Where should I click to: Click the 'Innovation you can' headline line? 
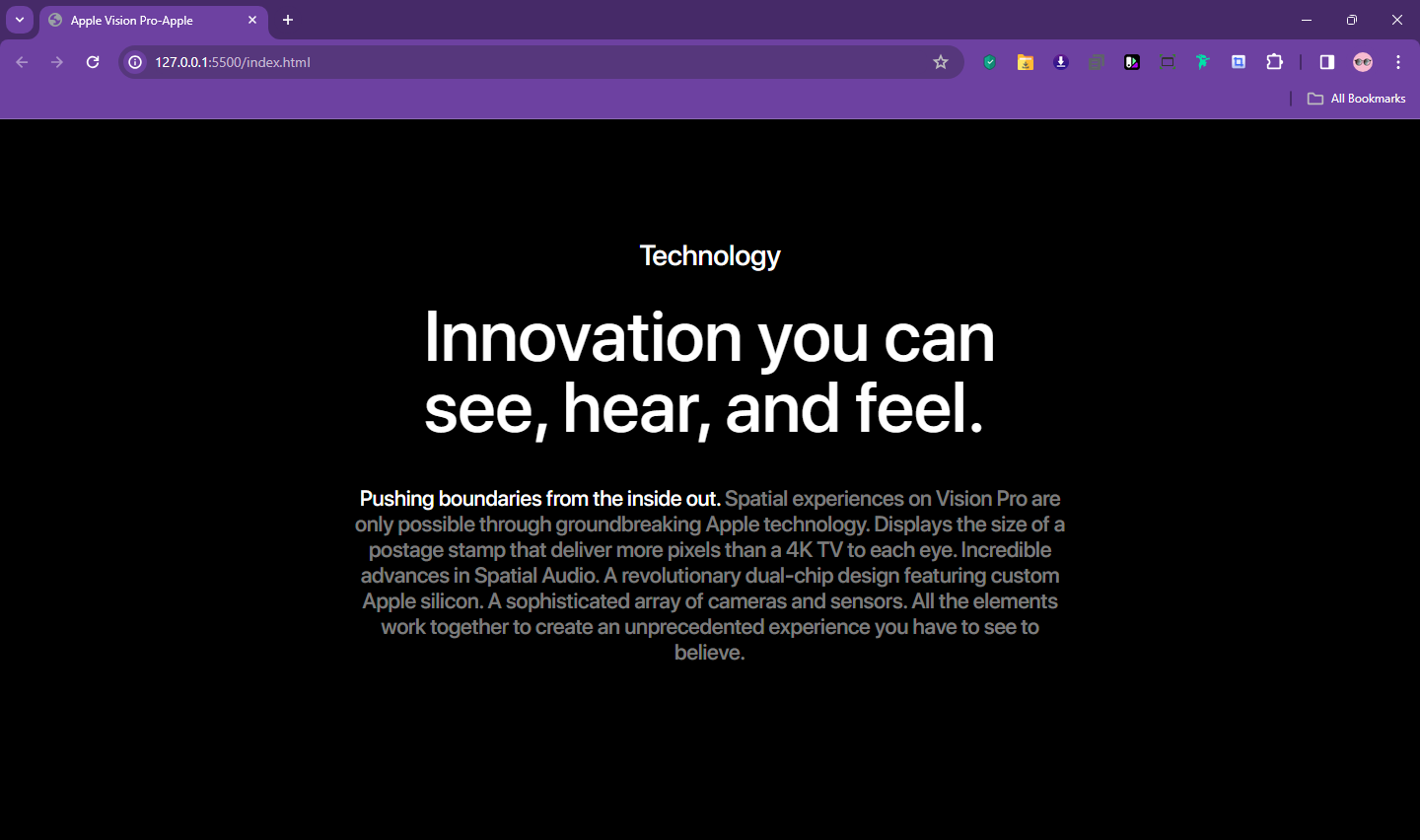[x=709, y=336]
